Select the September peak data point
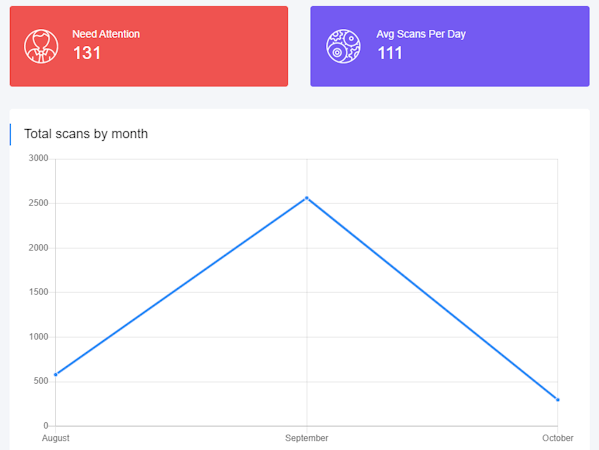 point(307,198)
